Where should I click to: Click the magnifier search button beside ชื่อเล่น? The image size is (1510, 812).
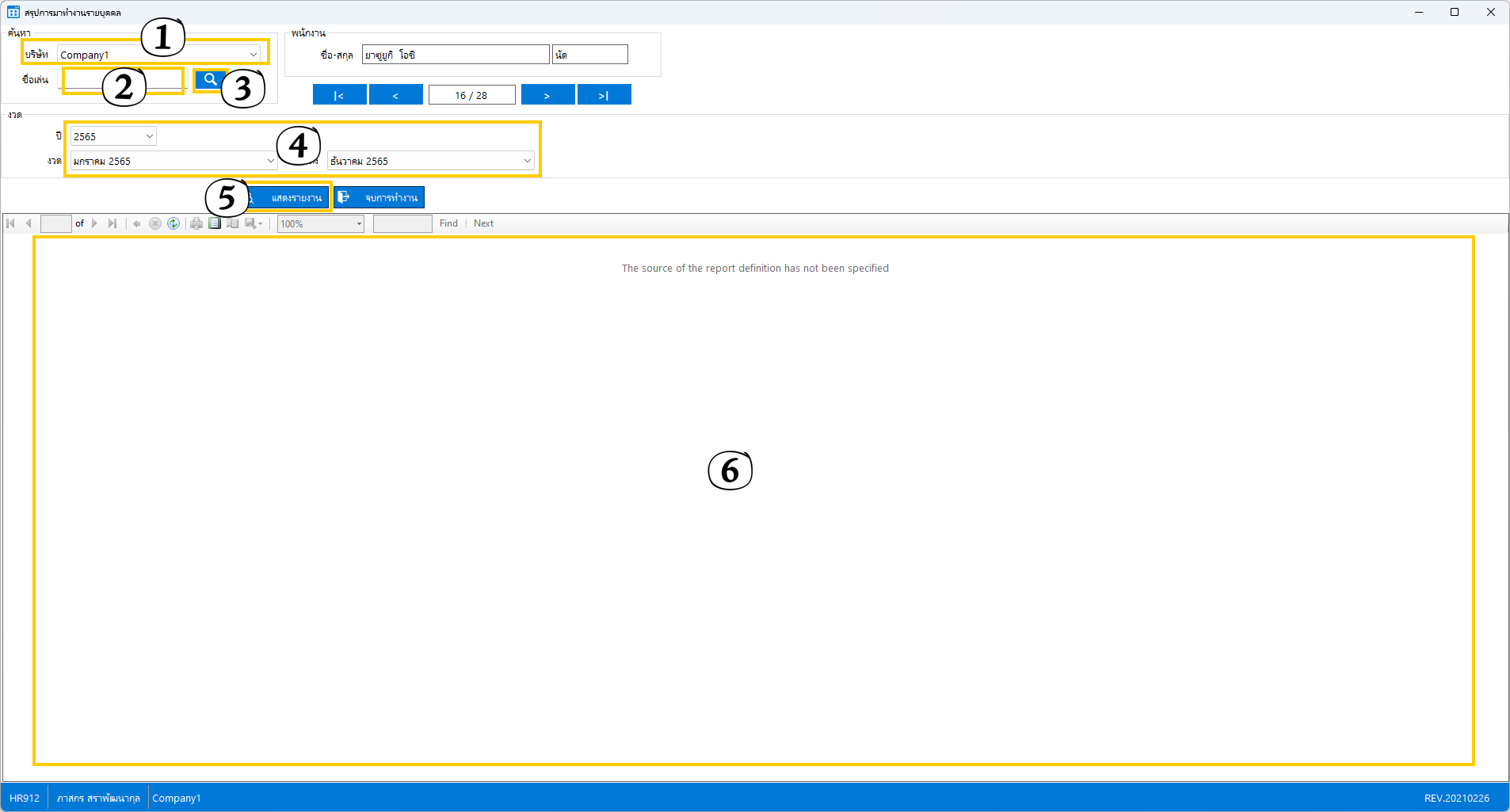click(x=210, y=79)
